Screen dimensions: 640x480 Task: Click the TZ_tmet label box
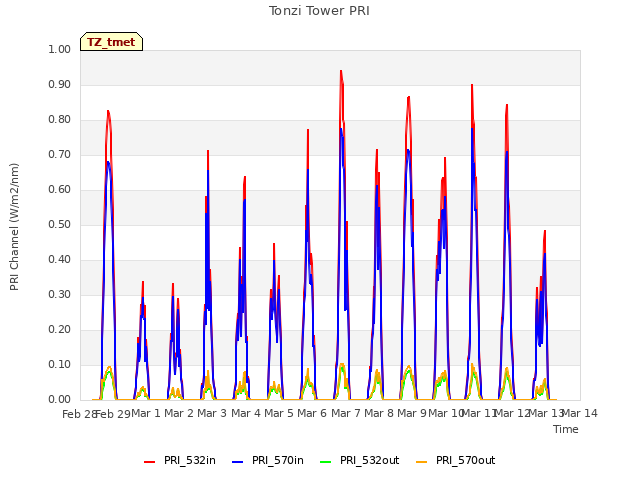(x=111, y=42)
